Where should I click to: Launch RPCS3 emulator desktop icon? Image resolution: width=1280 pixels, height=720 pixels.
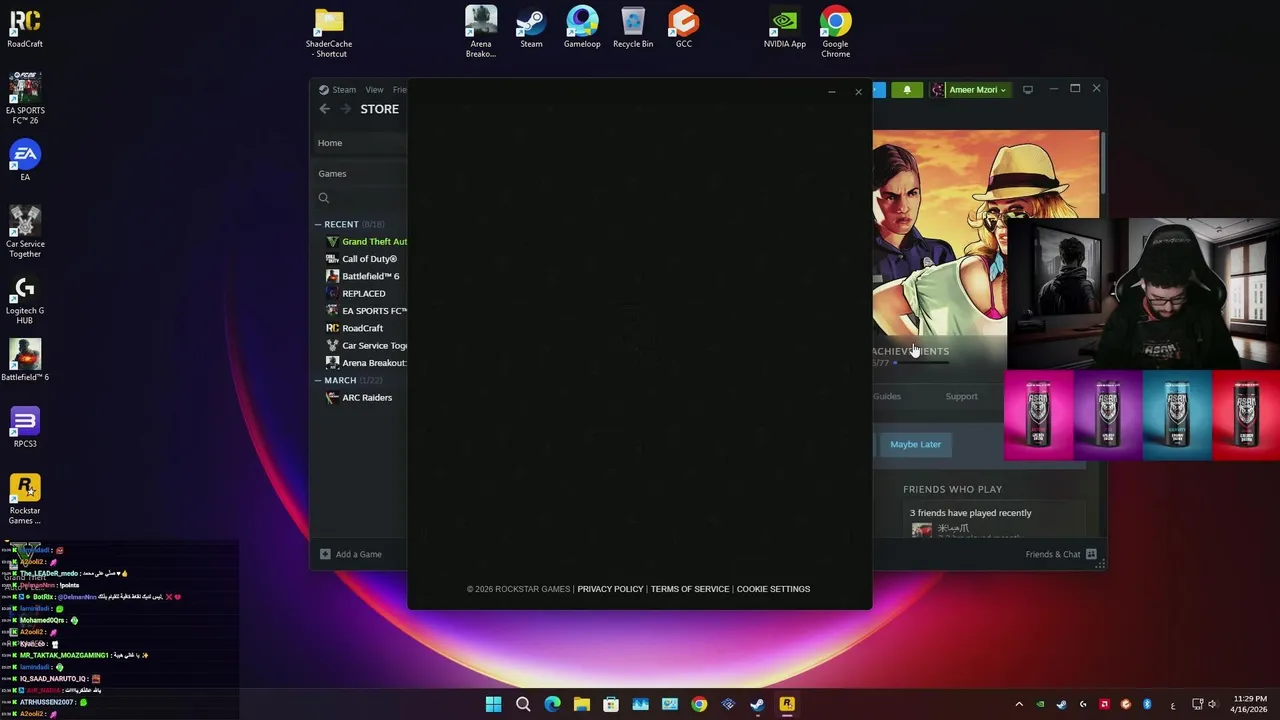tap(25, 427)
